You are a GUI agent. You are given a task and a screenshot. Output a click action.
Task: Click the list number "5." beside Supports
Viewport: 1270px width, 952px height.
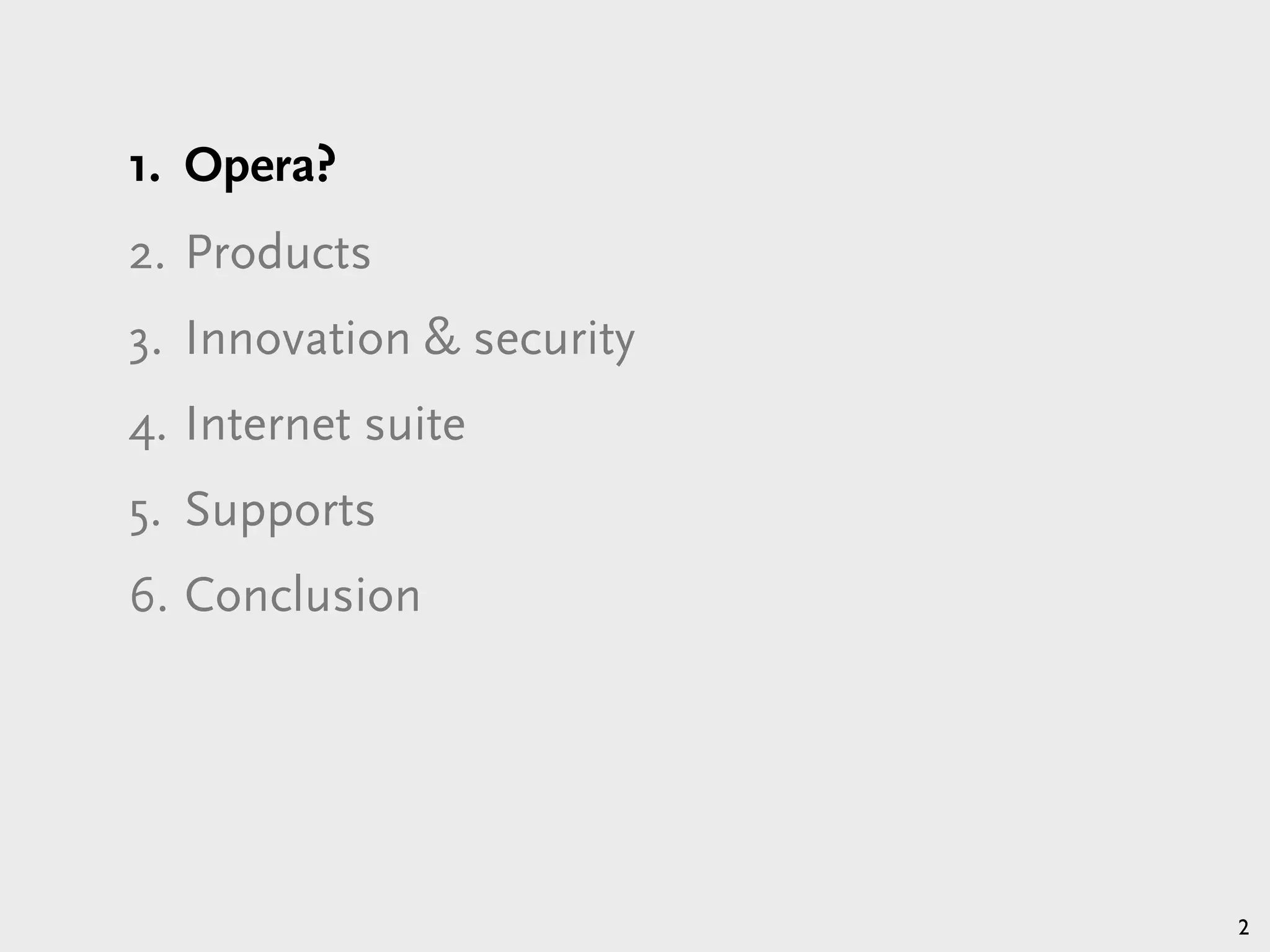click(146, 514)
